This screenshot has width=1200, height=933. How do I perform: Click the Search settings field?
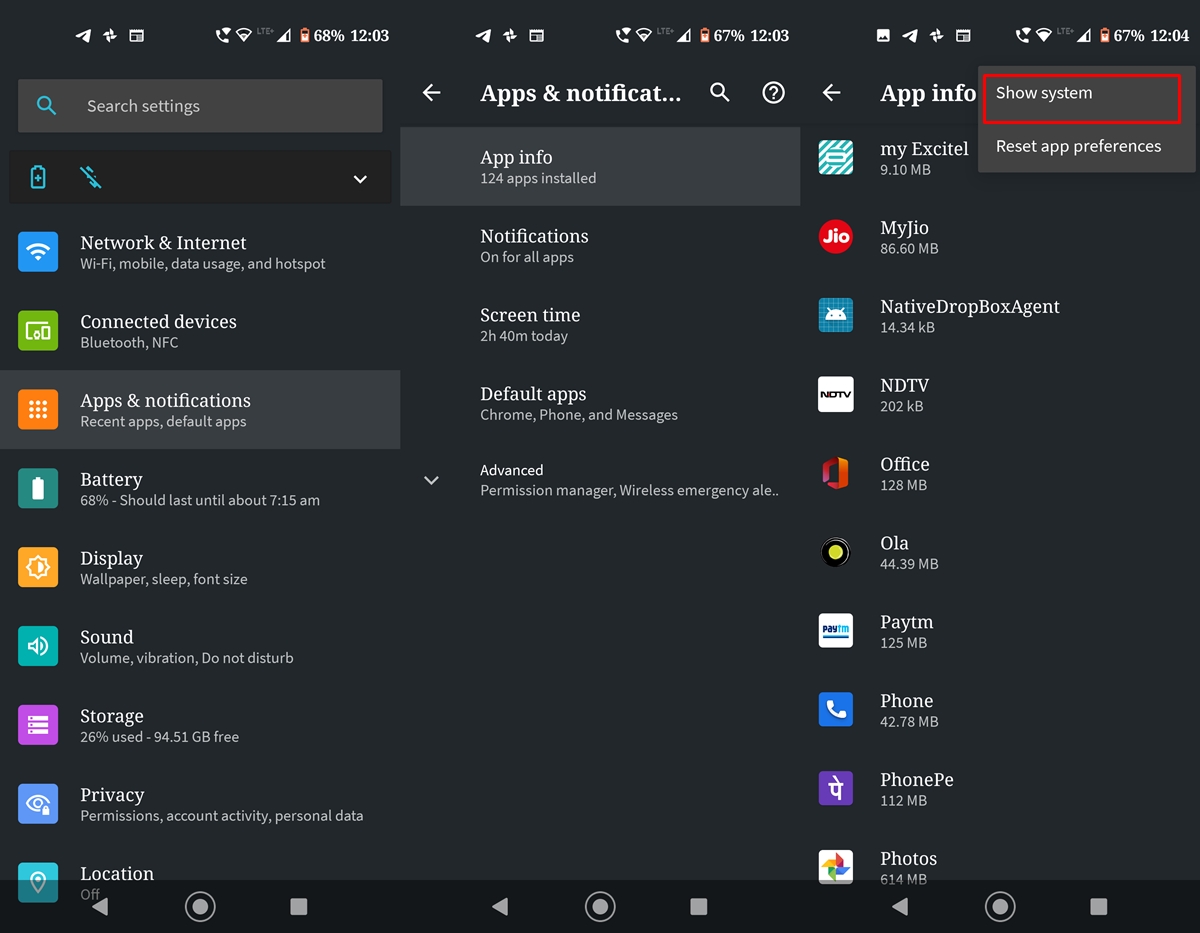click(200, 106)
